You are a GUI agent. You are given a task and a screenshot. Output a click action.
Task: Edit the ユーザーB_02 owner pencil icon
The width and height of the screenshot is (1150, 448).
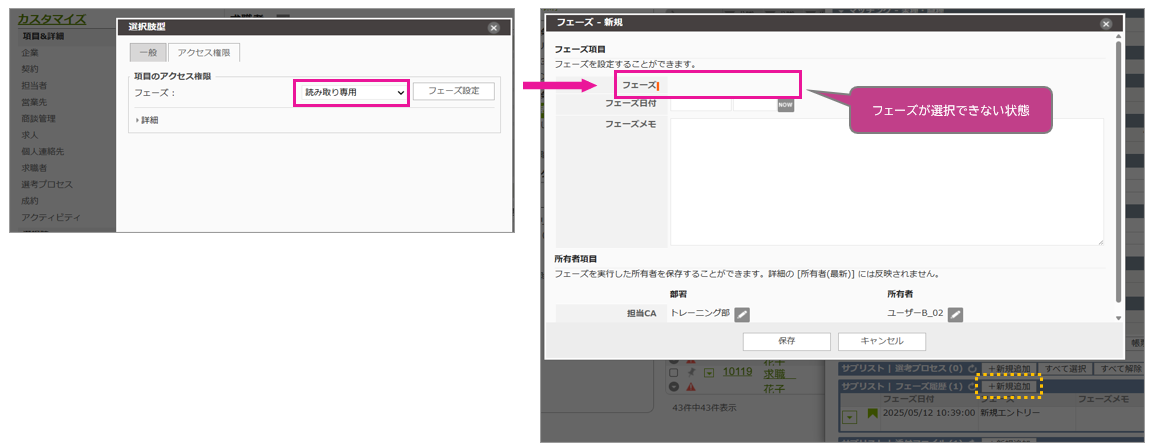(x=955, y=315)
